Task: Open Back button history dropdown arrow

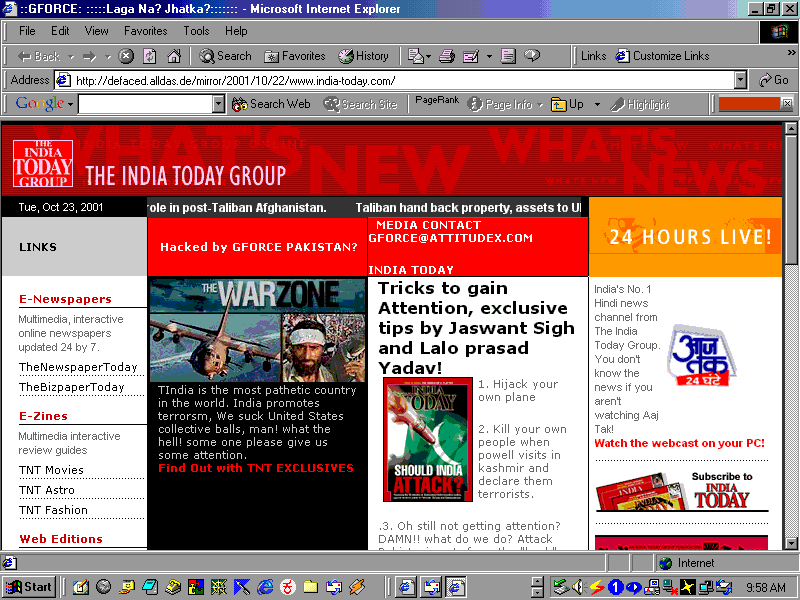Action: click(71, 57)
